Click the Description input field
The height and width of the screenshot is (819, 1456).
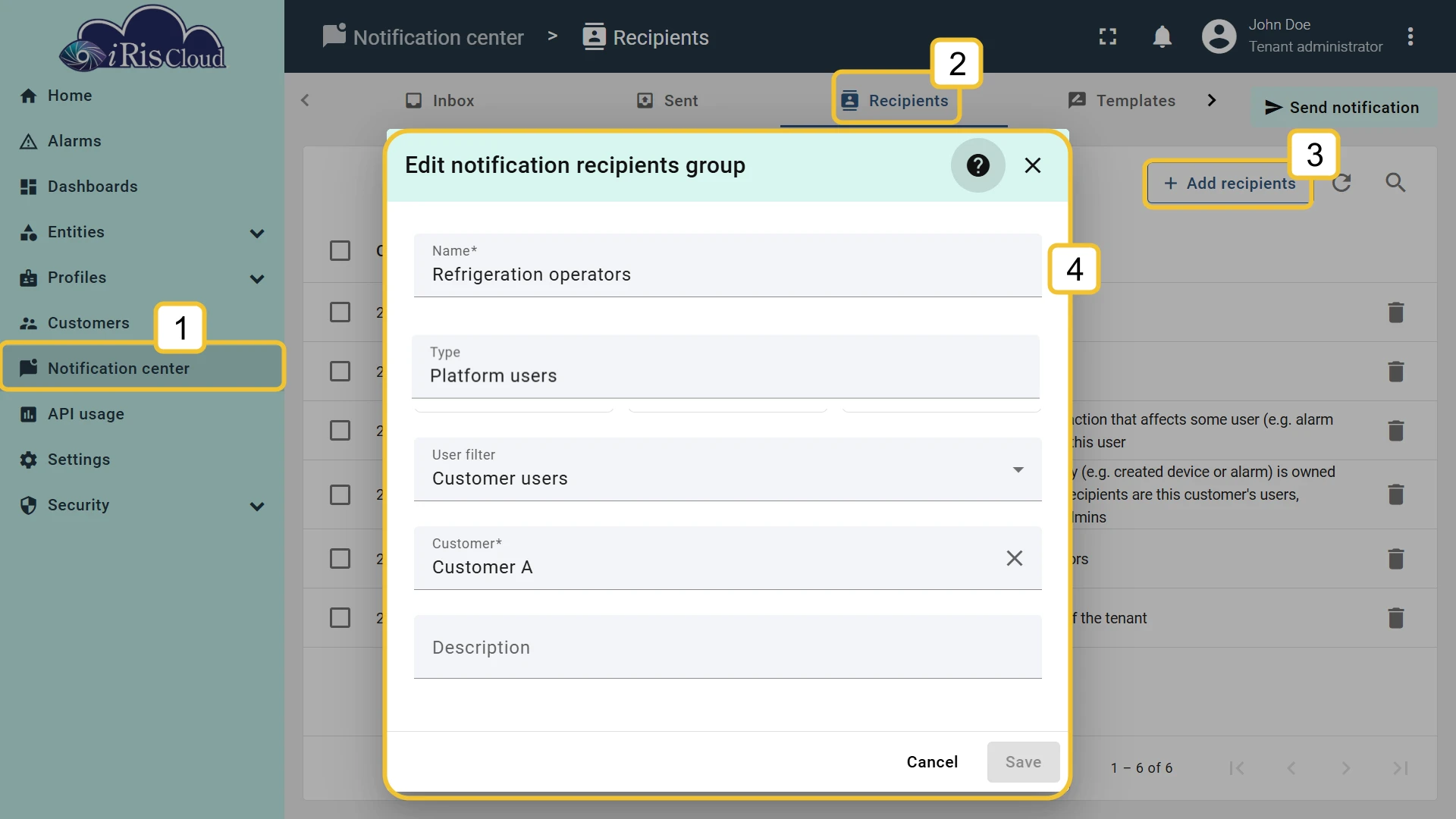pyautogui.click(x=727, y=647)
